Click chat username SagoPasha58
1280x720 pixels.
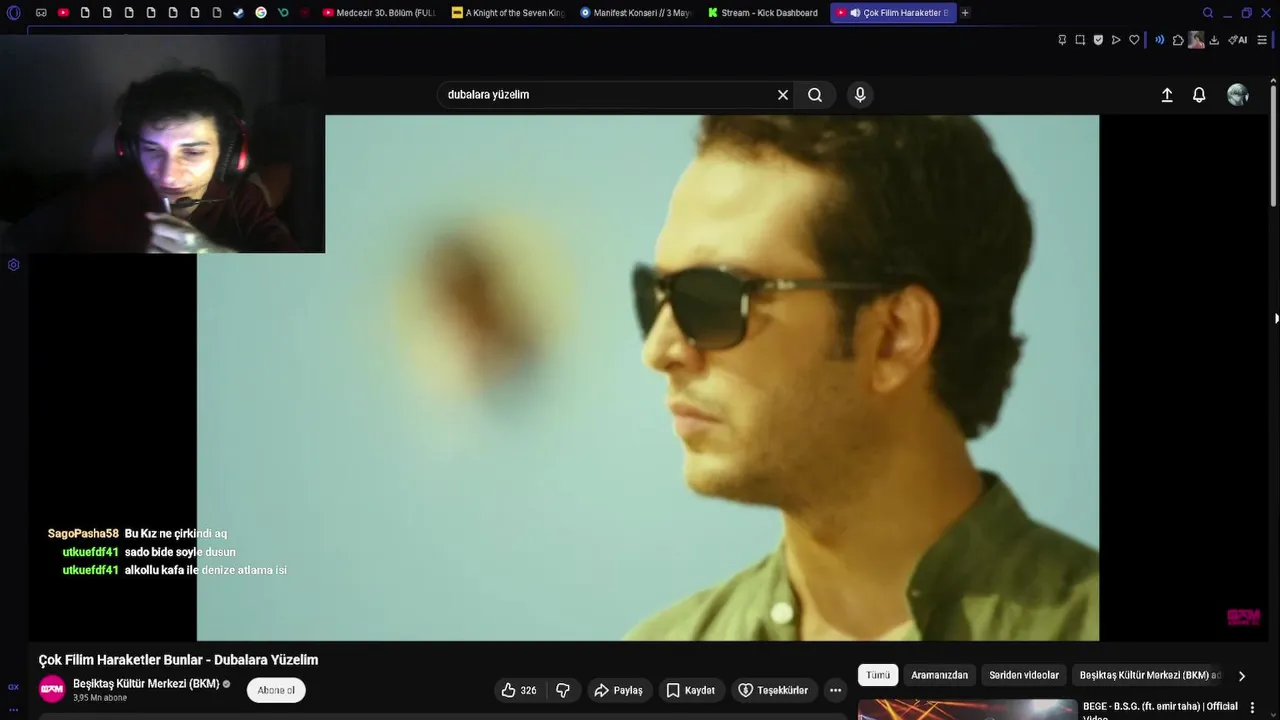(x=83, y=534)
